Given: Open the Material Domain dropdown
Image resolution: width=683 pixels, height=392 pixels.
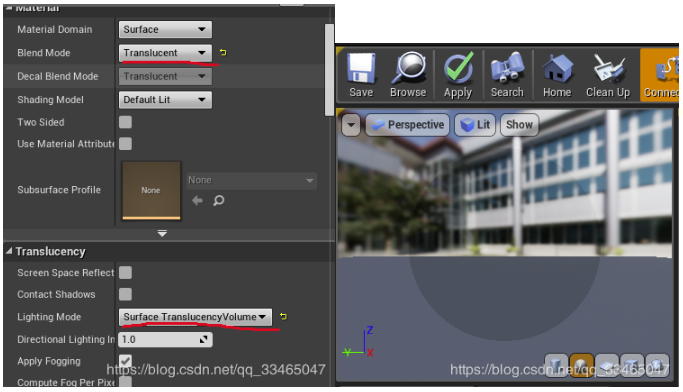Looking at the screenshot, I should [x=165, y=30].
